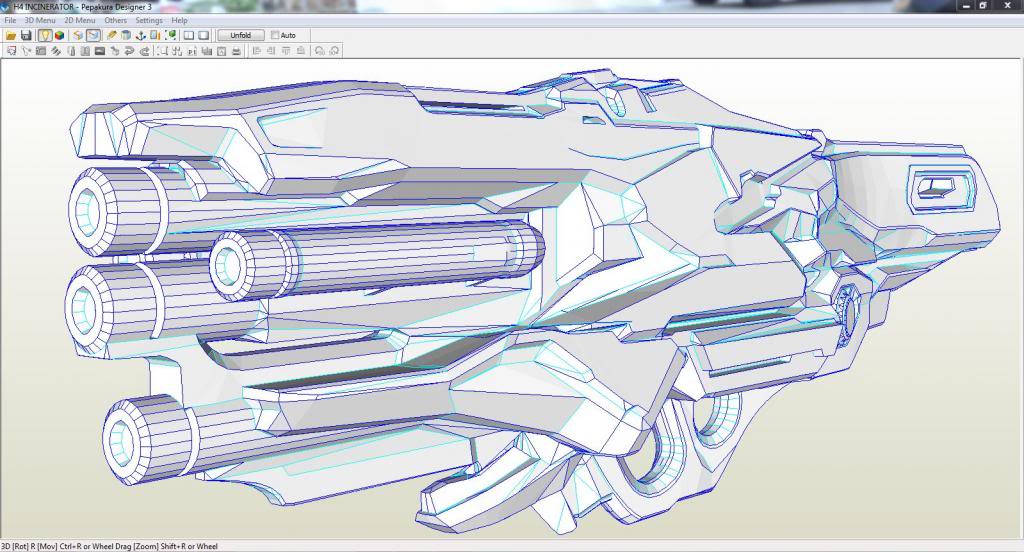Click the last circular rotate icon in toolbar

[334, 51]
